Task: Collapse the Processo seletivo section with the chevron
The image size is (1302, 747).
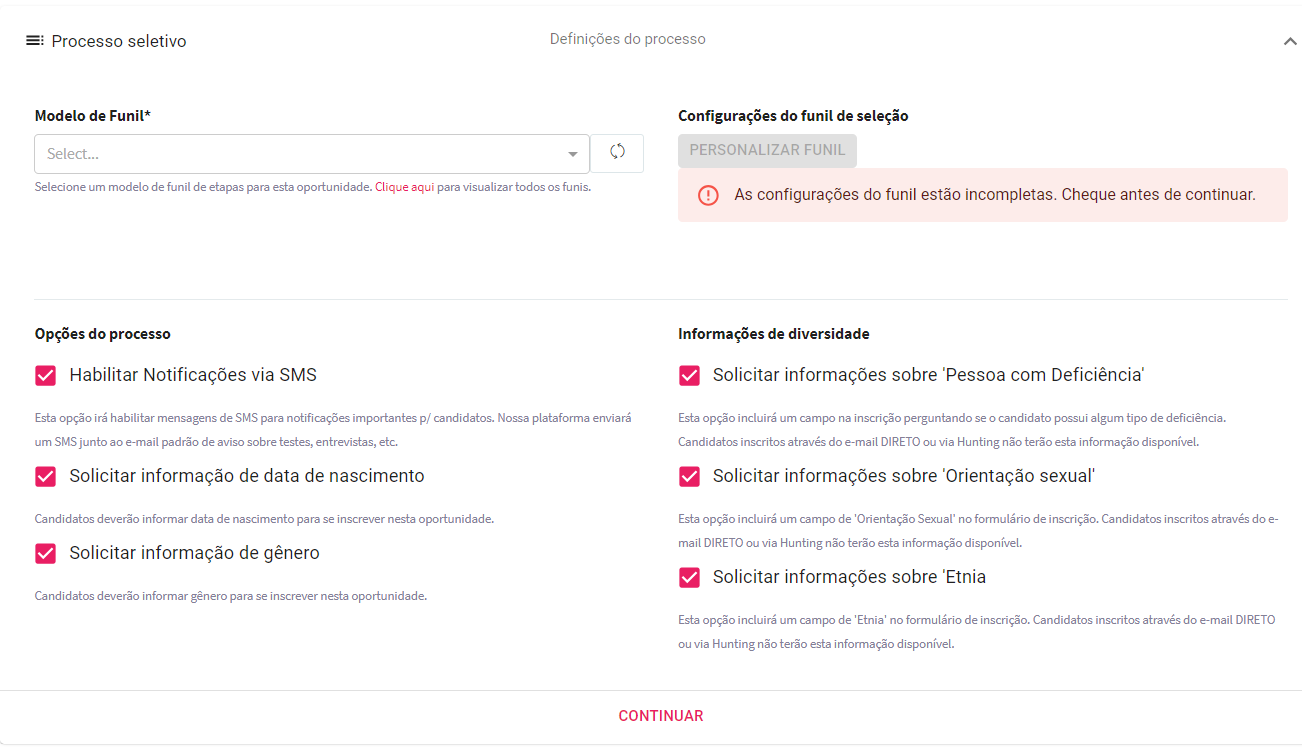Action: click(1289, 42)
